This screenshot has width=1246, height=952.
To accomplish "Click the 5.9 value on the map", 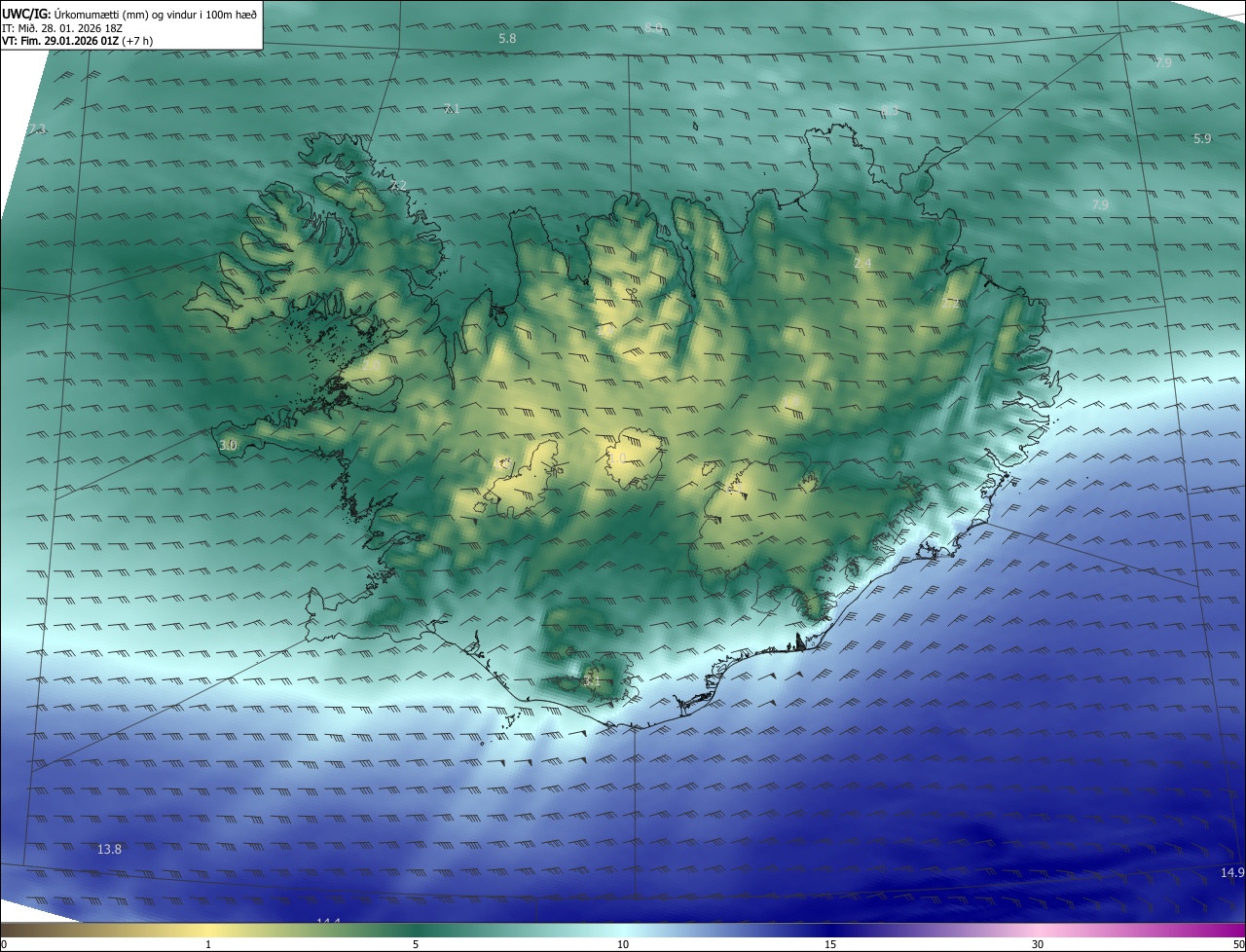I will pyautogui.click(x=1202, y=138).
